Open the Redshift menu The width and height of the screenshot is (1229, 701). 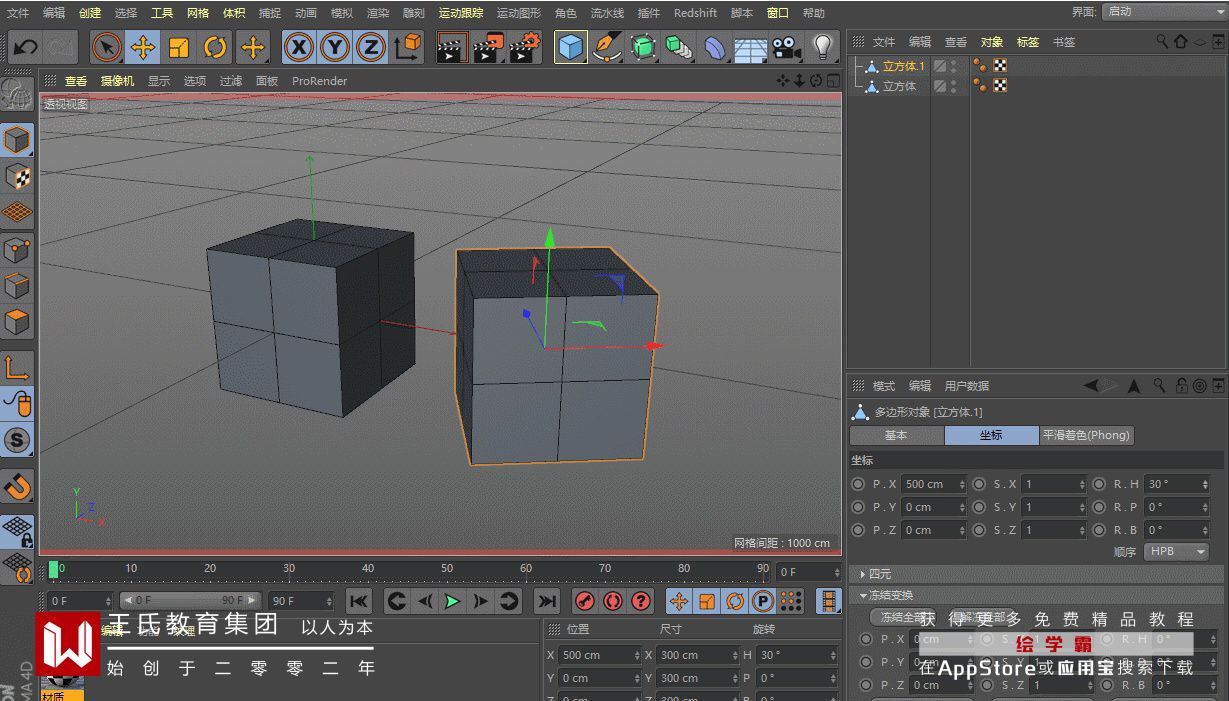[x=695, y=13]
